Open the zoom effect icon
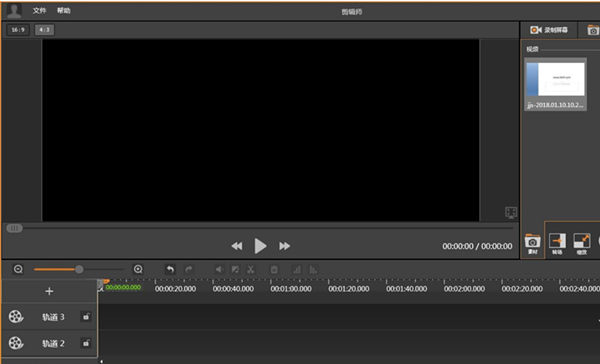This screenshot has width=600, height=364. click(582, 244)
